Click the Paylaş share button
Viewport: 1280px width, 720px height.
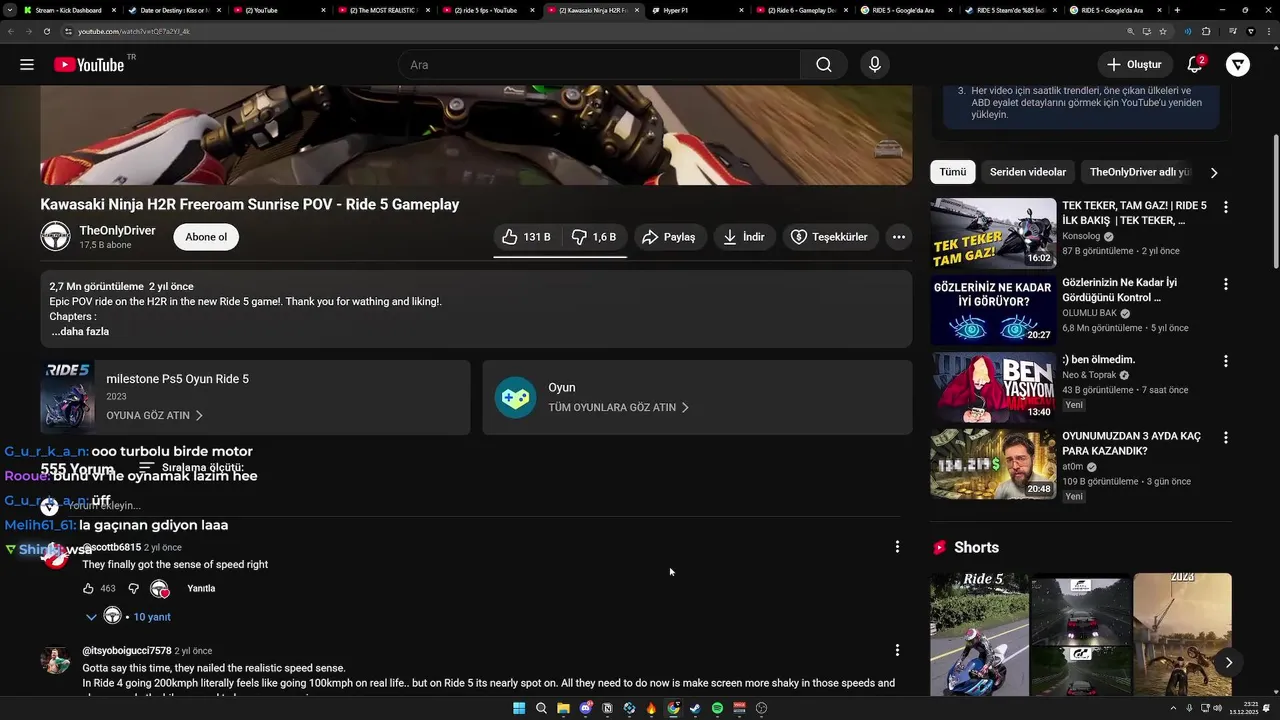tap(670, 237)
